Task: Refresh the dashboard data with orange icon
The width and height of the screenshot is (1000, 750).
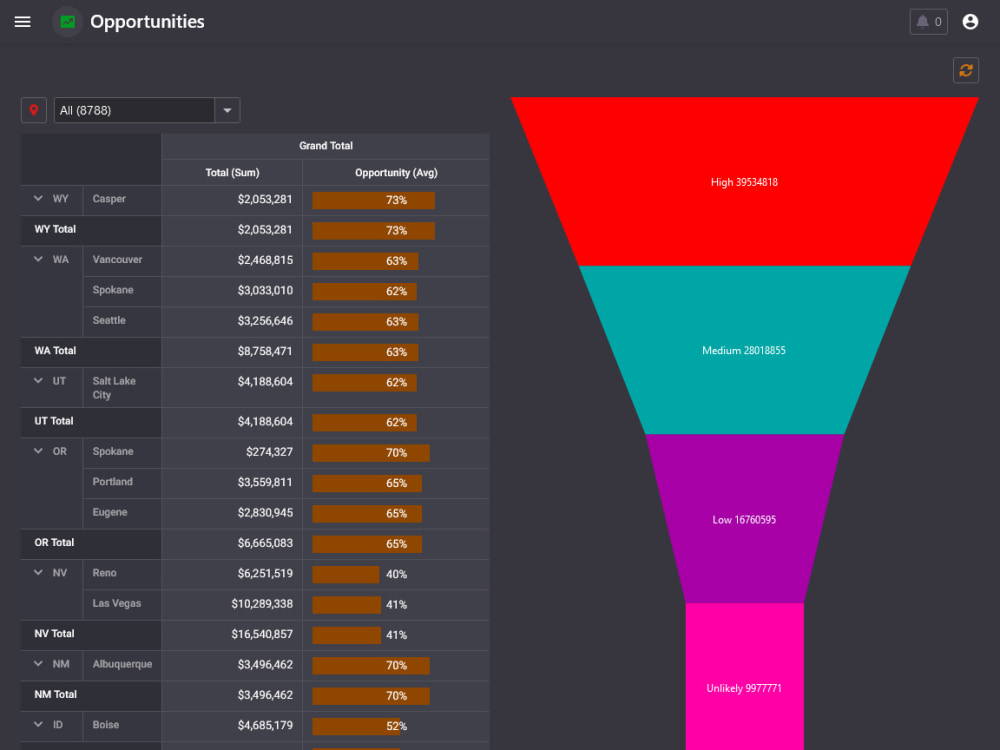Action: (x=966, y=70)
